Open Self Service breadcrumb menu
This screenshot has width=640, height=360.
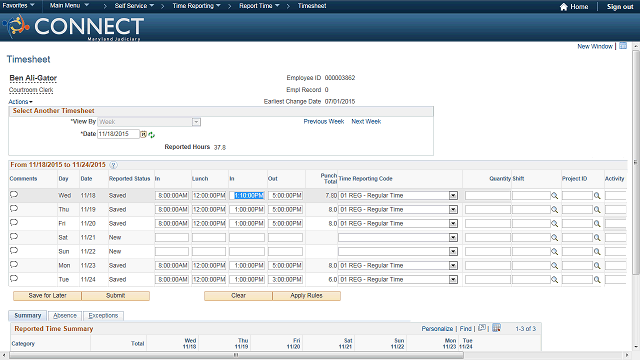[x=134, y=6]
